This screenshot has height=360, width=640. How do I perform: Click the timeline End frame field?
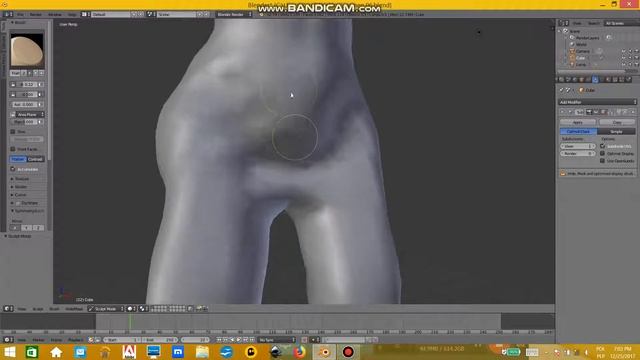[160, 340]
